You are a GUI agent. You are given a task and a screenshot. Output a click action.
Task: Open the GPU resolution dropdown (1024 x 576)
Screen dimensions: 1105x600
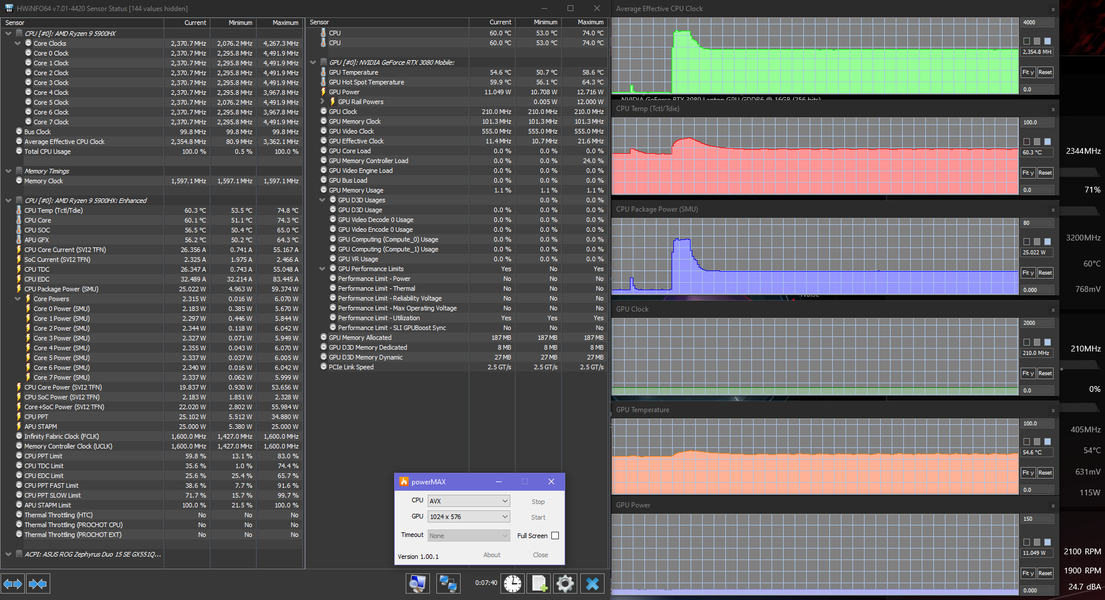(469, 517)
